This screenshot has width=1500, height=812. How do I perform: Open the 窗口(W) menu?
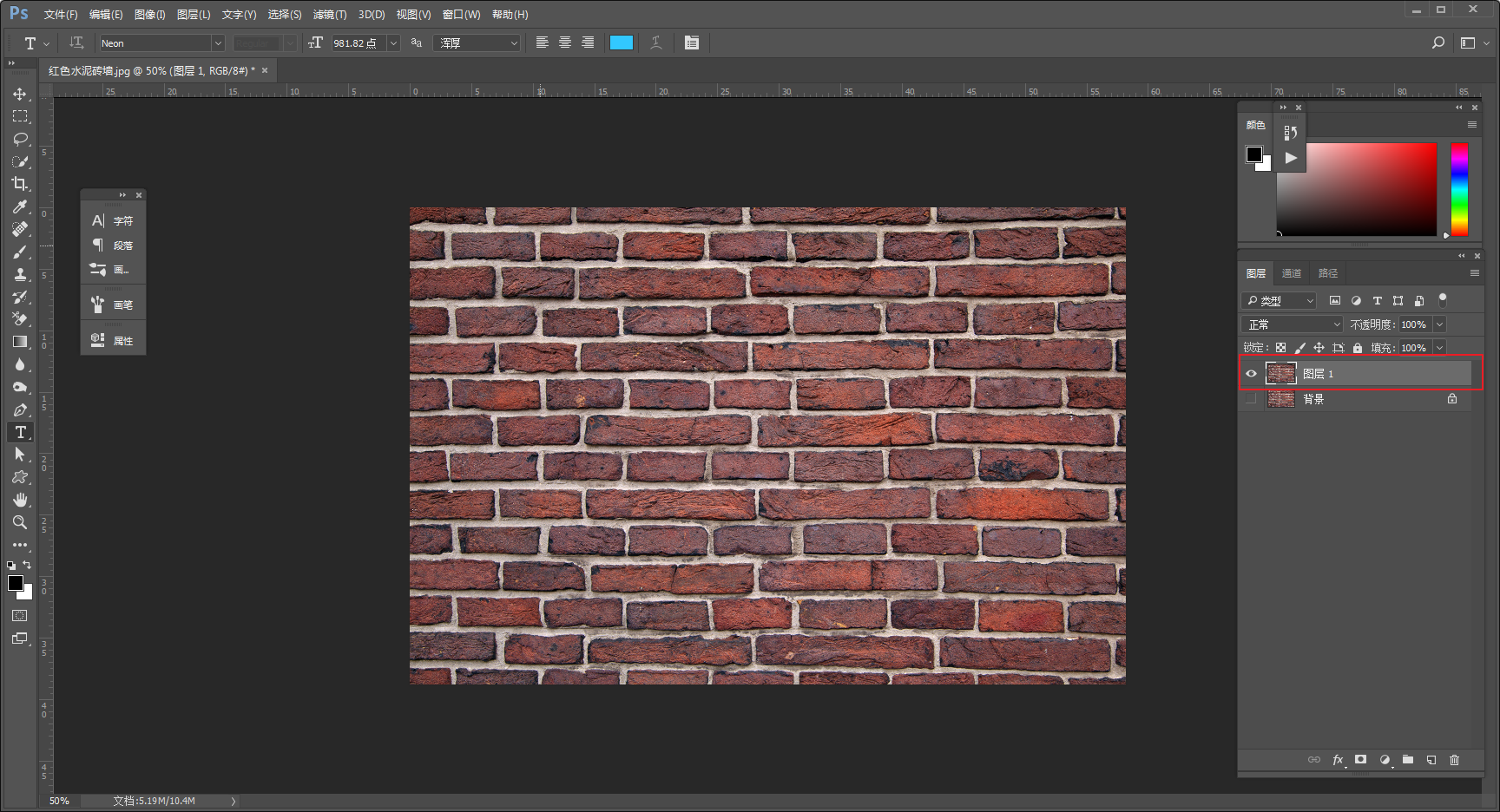coord(461,15)
